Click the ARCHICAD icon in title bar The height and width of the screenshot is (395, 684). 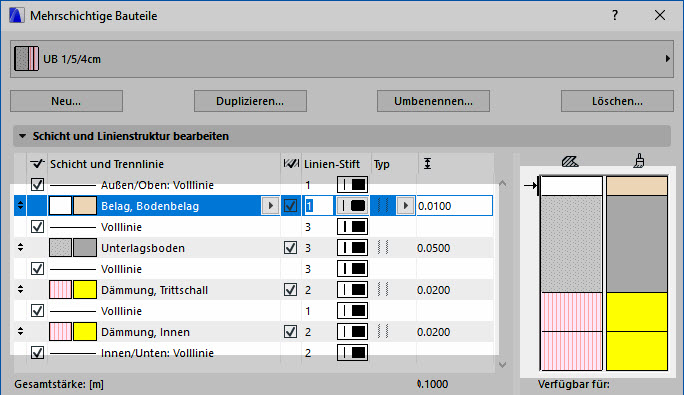17,16
